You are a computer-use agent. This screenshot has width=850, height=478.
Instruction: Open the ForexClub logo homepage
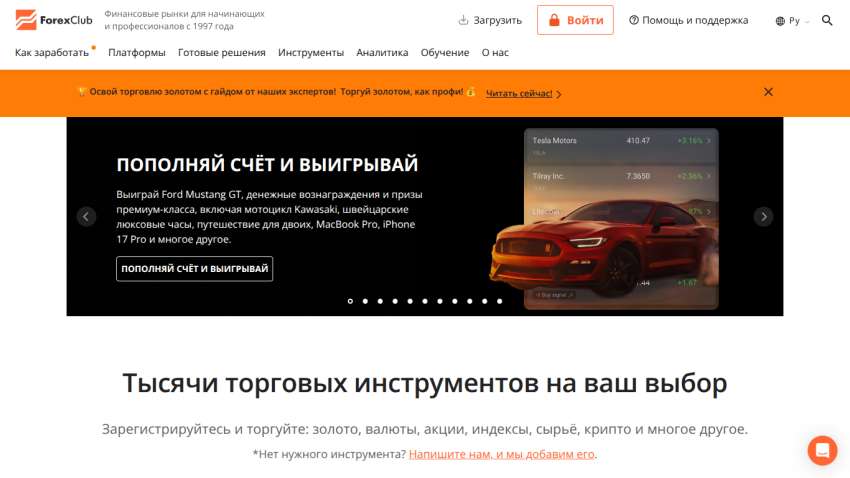pyautogui.click(x=54, y=20)
